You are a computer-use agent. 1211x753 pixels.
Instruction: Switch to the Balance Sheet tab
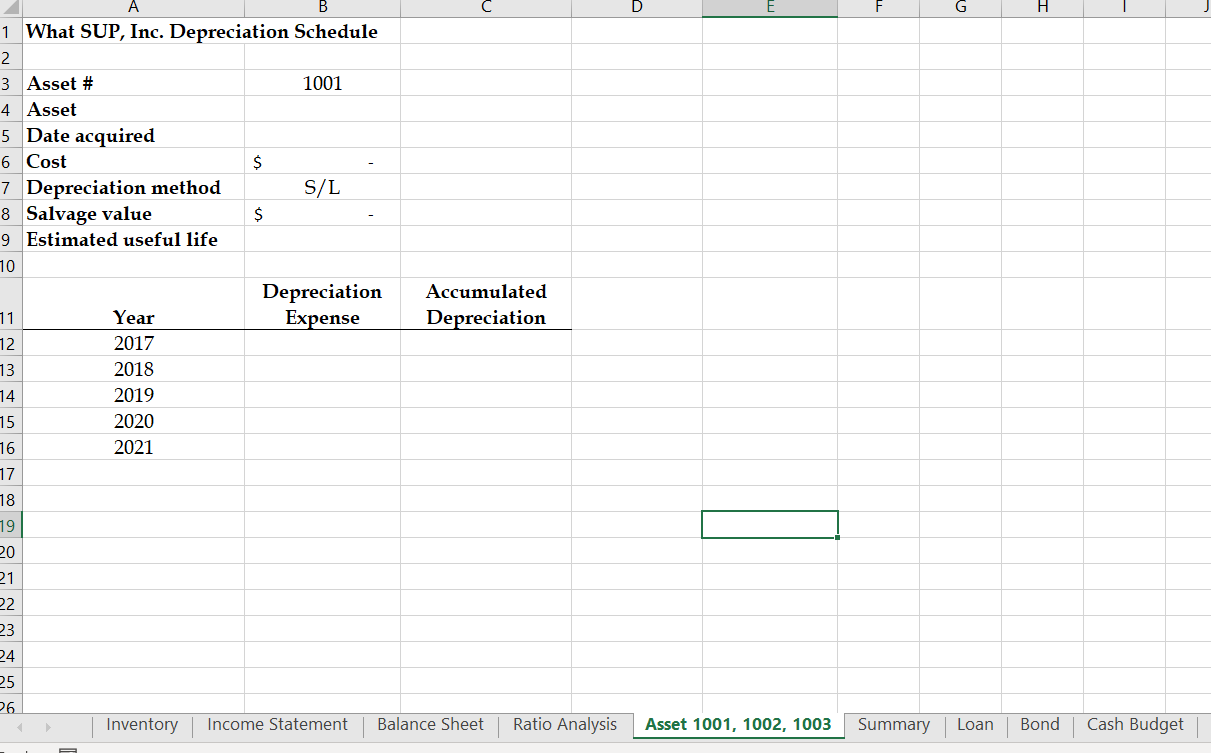[x=430, y=724]
